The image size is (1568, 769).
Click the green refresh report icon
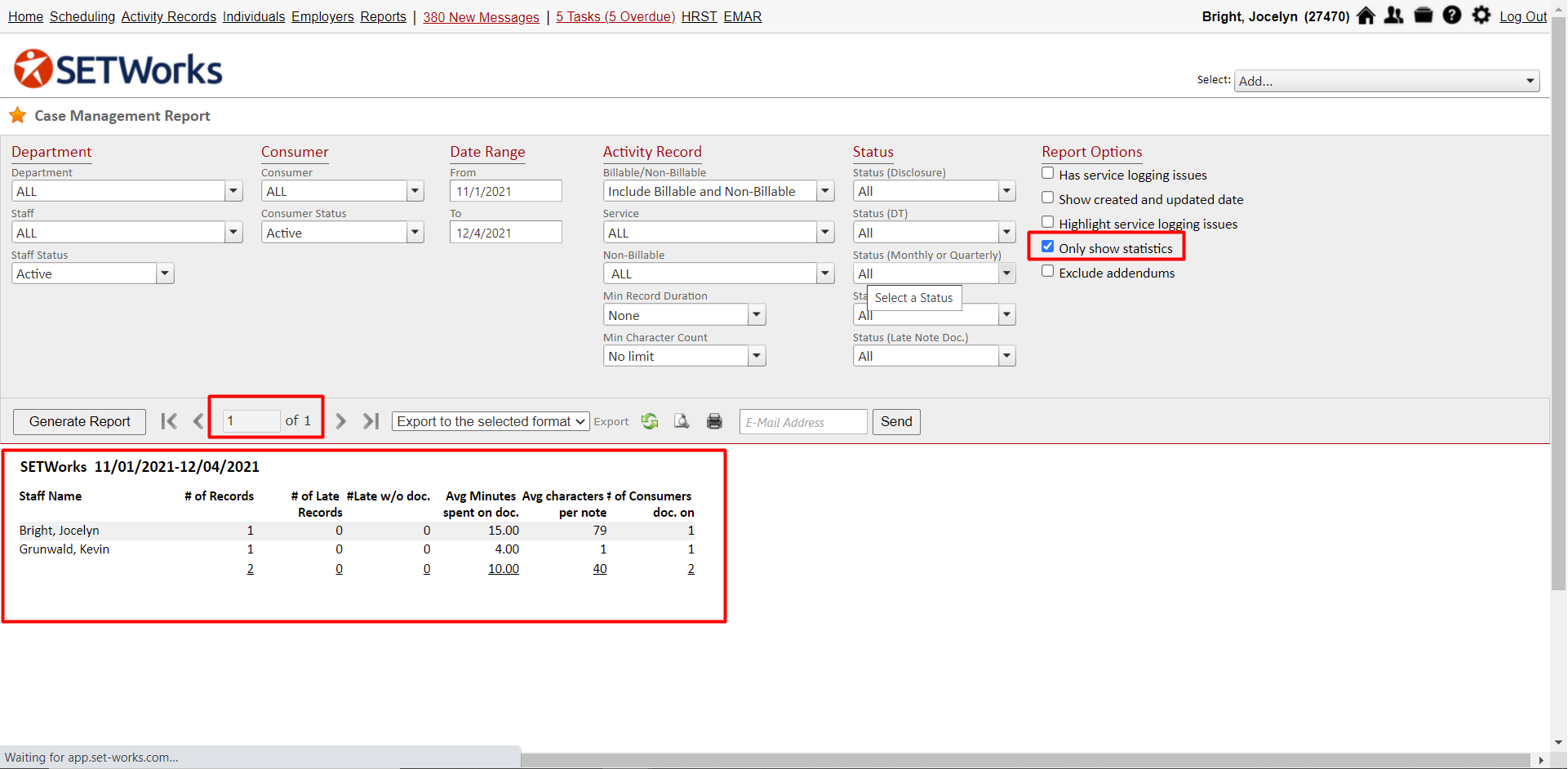click(x=650, y=421)
